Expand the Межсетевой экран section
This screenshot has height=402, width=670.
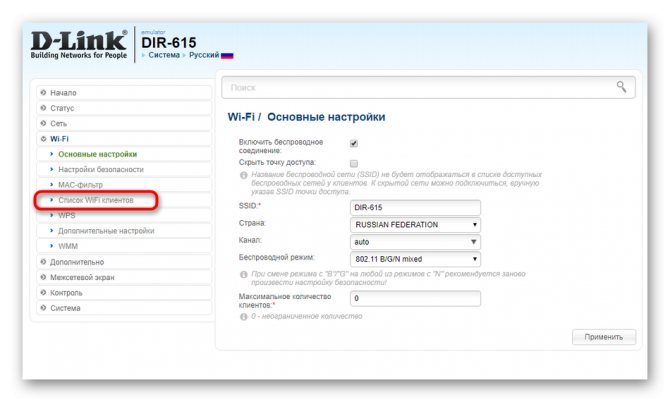pos(124,277)
